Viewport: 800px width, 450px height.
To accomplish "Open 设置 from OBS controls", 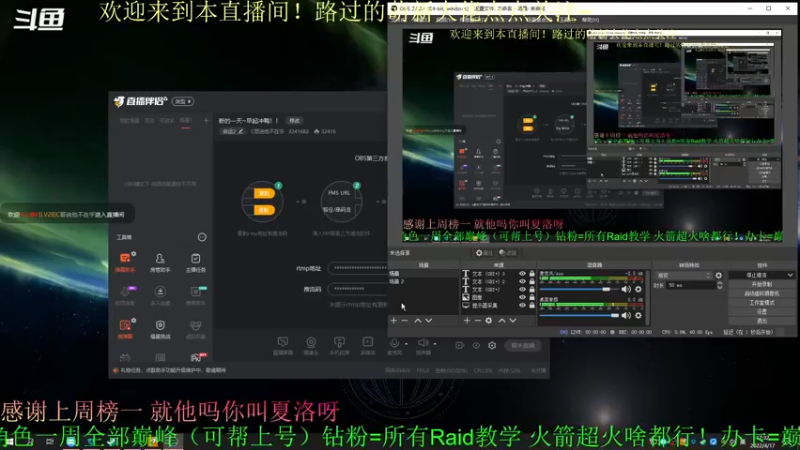I will 762,312.
